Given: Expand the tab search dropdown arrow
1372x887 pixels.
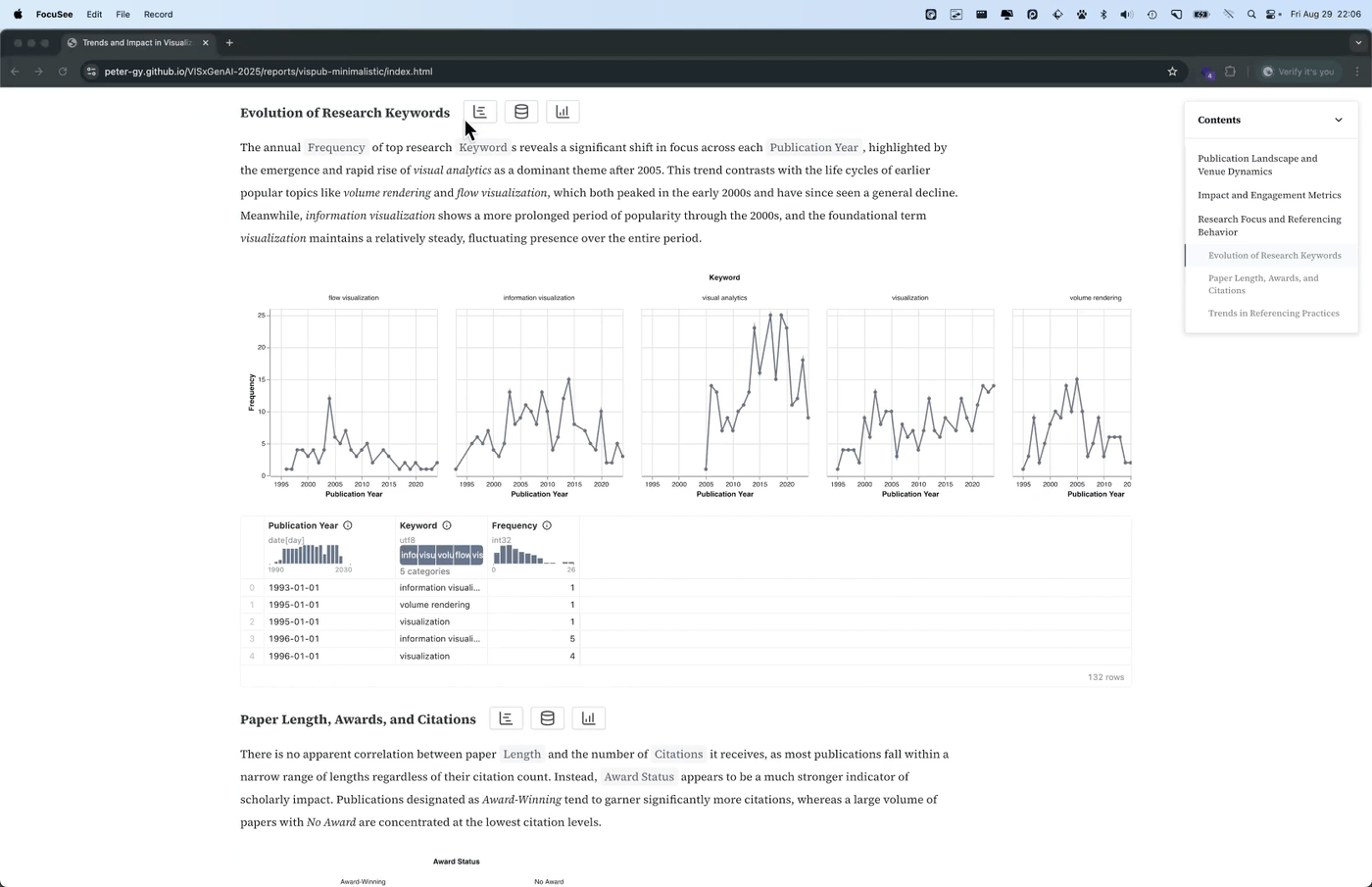Looking at the screenshot, I should coord(1357,43).
